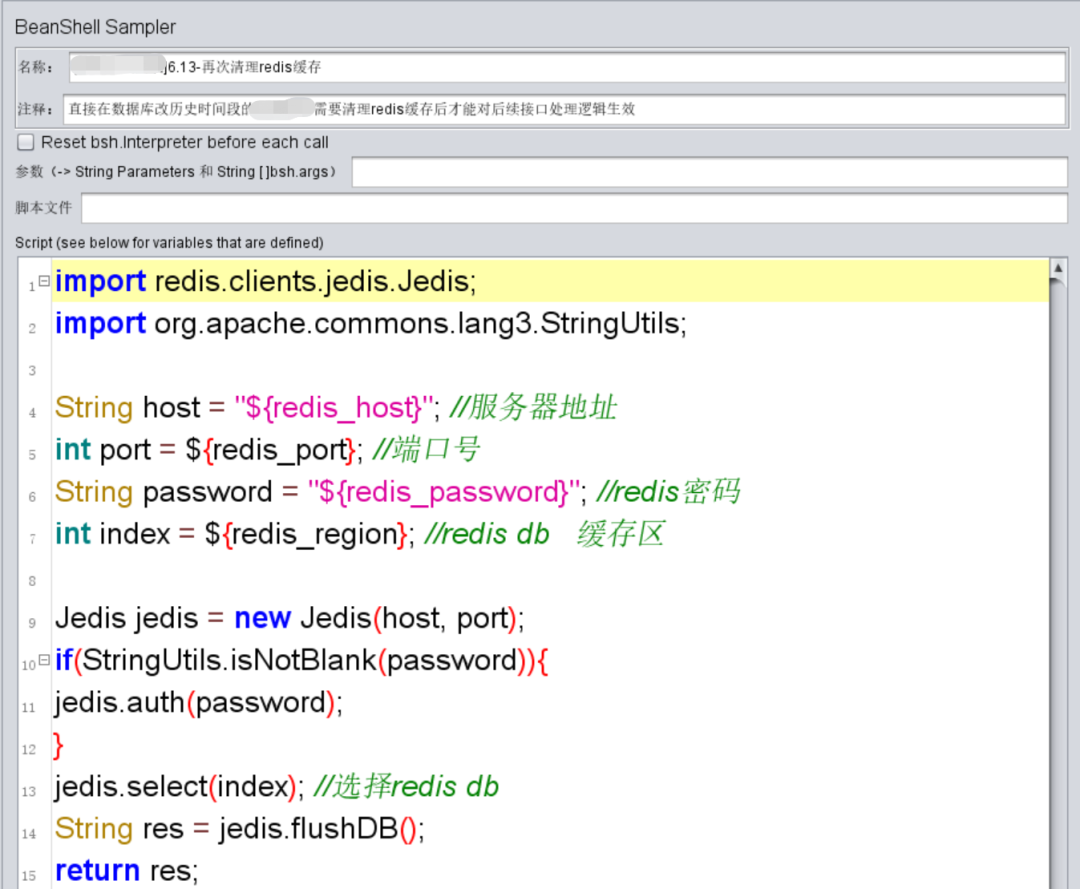1080x889 pixels.
Task: Click the 'Jedis jedis = new Jedis' line
Action: (290, 618)
